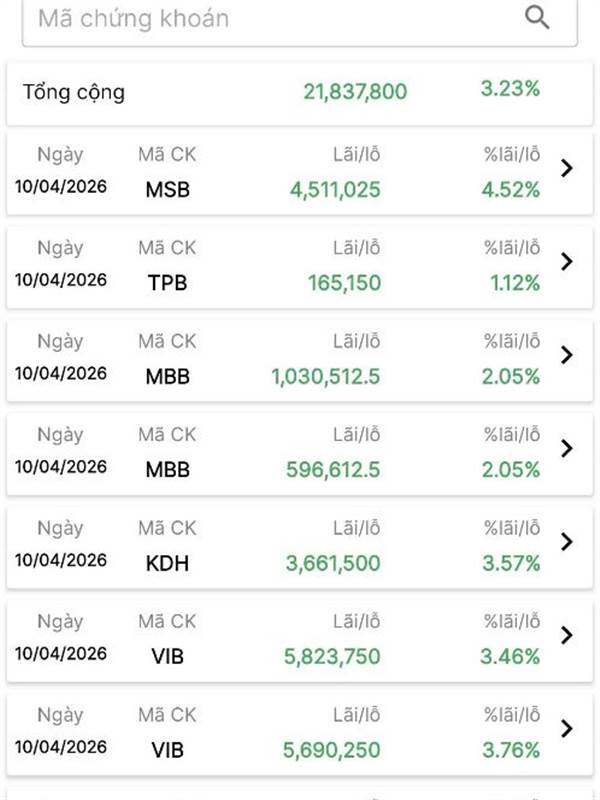
Task: Click TPB percentage gain 1.12%
Action: click(x=515, y=283)
